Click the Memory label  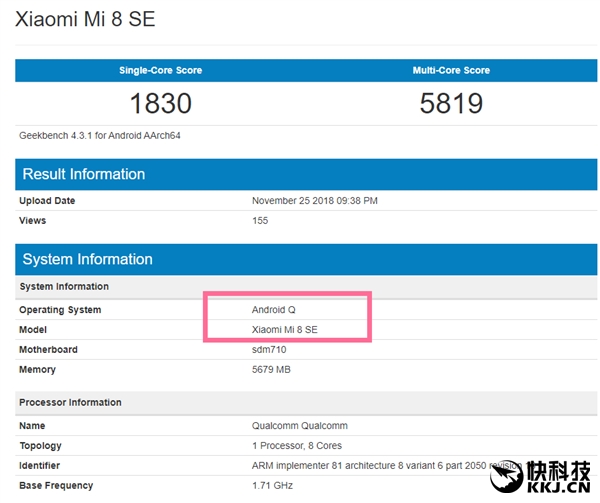(x=38, y=369)
